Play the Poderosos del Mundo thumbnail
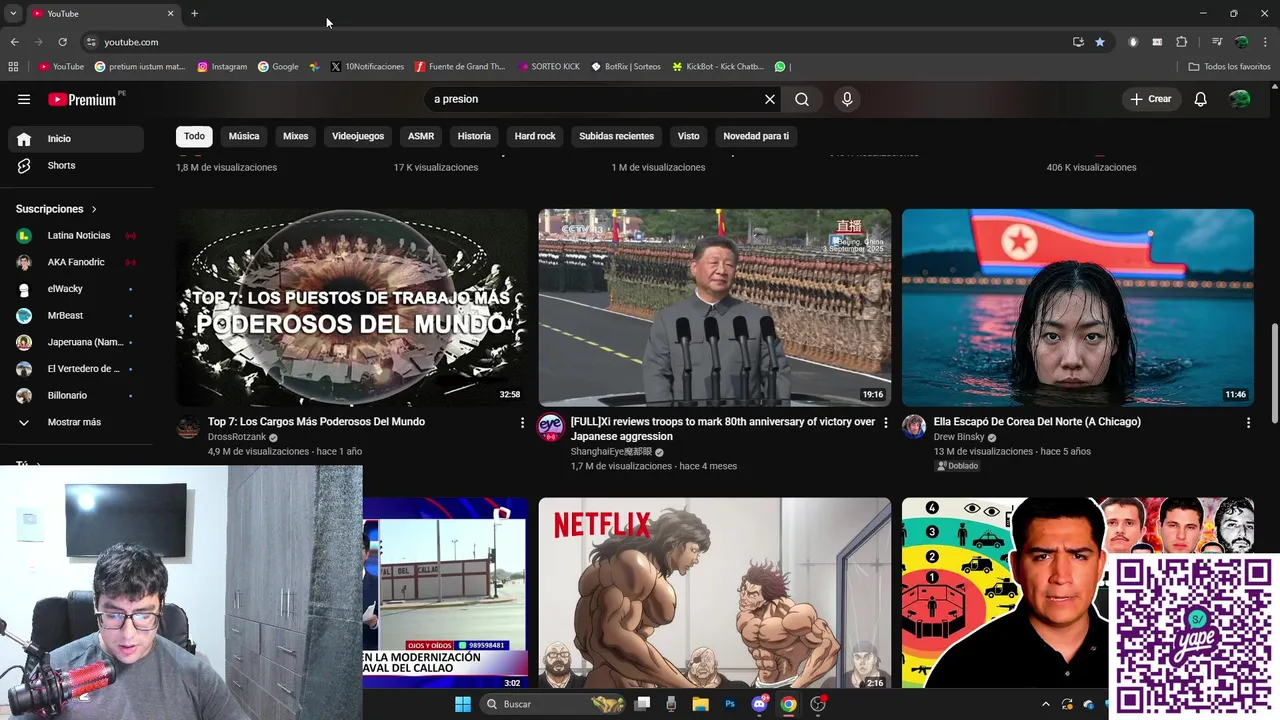This screenshot has height=720, width=1280. point(352,307)
